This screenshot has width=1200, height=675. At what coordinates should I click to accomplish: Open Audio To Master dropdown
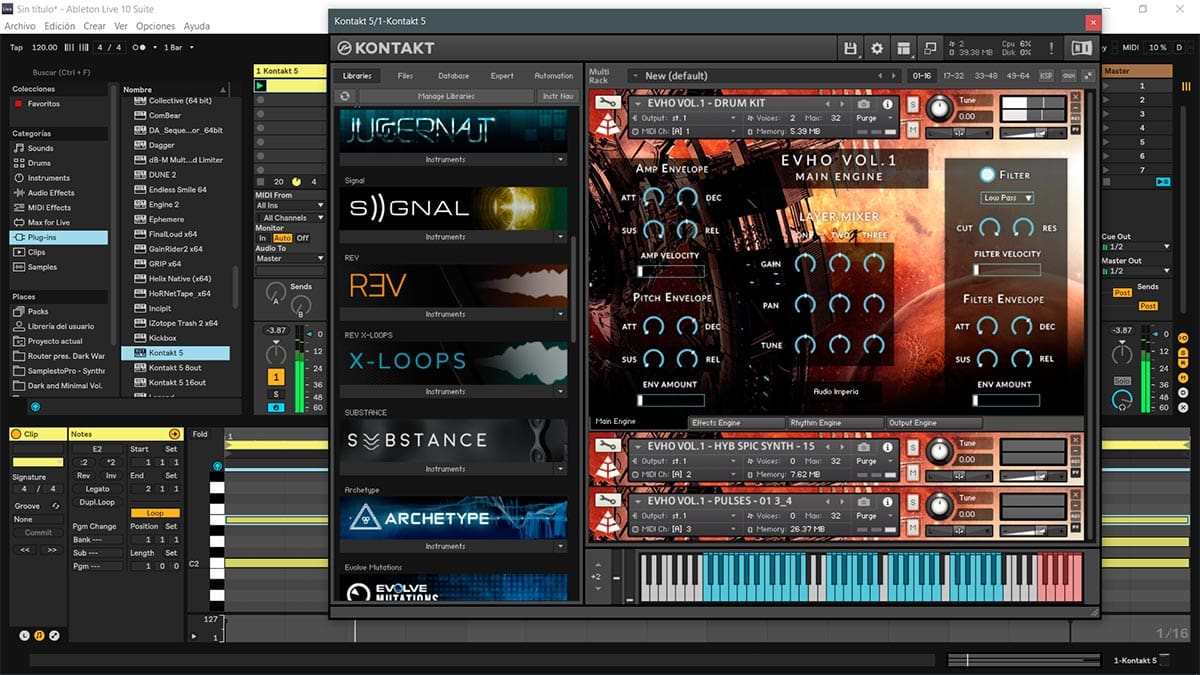point(291,258)
